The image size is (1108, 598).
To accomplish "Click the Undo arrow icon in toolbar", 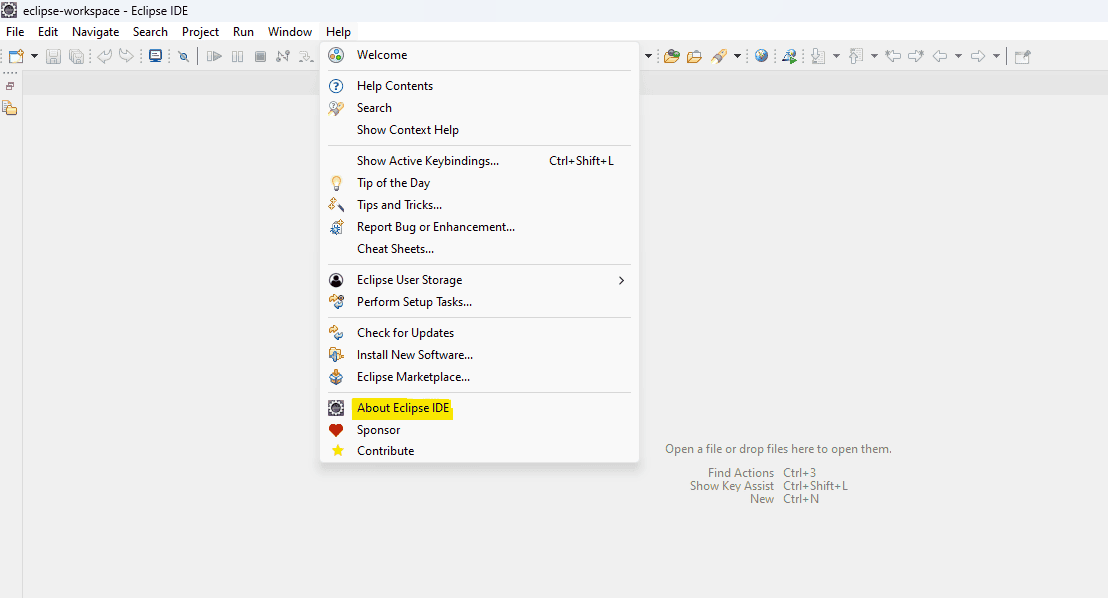I will pyautogui.click(x=104, y=57).
